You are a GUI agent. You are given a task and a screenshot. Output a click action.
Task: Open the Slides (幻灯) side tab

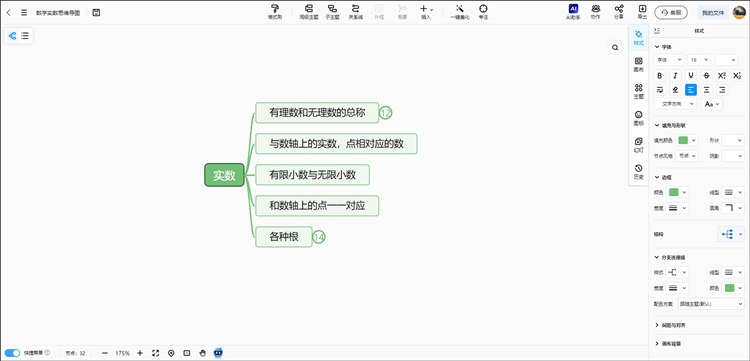(x=638, y=145)
